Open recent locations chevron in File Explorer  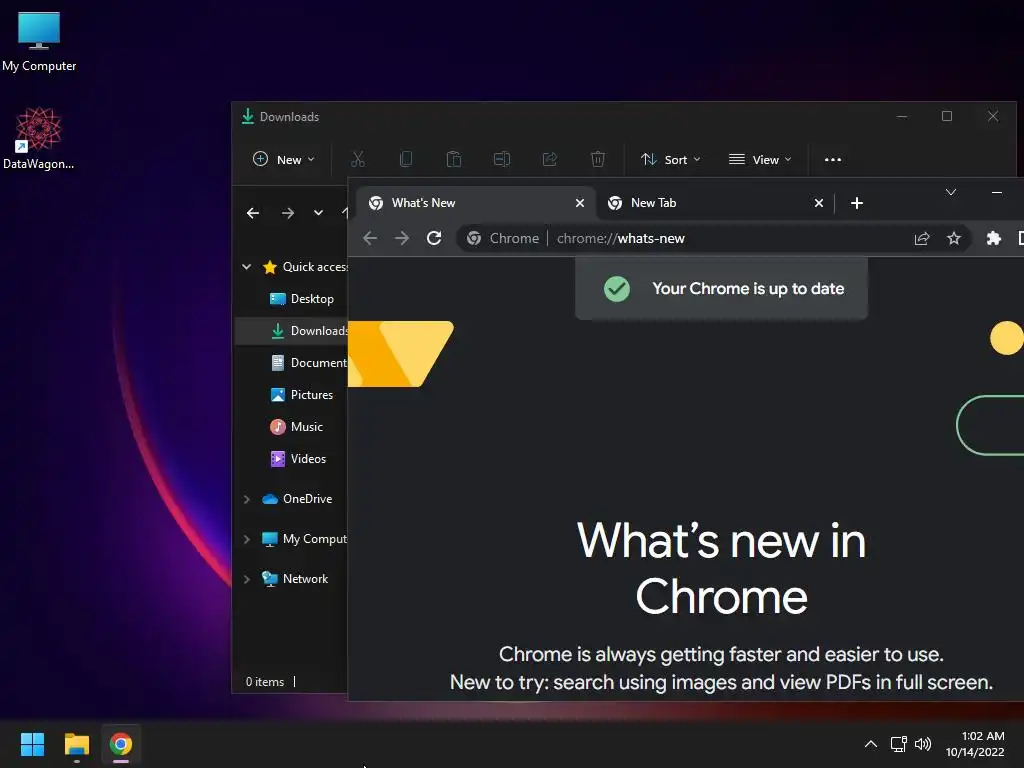pyautogui.click(x=318, y=213)
